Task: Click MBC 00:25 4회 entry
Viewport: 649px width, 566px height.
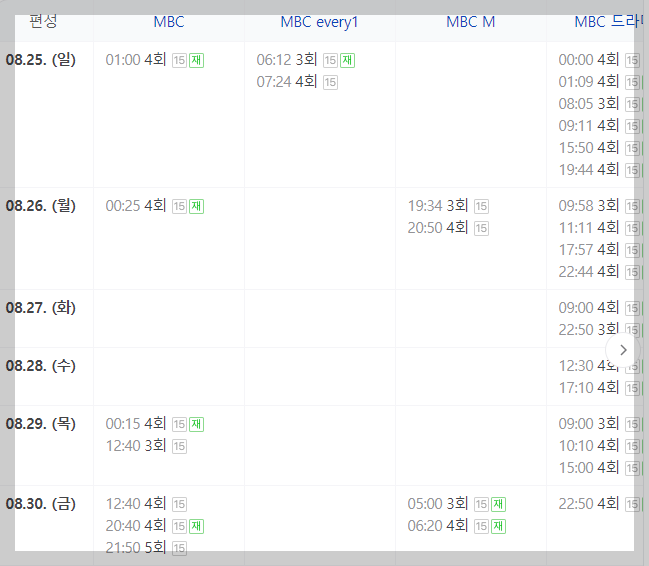Action: (x=136, y=206)
